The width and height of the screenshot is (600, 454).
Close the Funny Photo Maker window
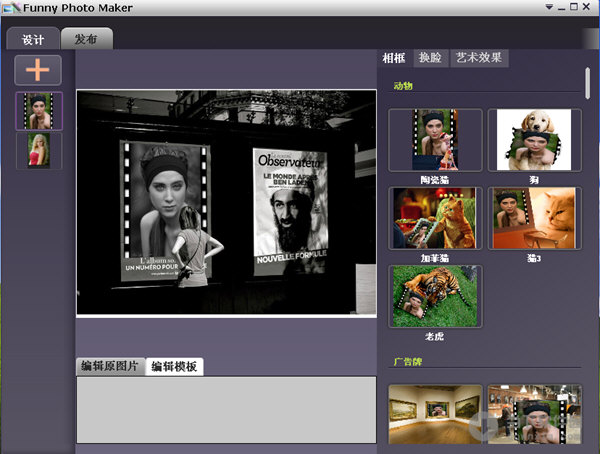(586, 7)
